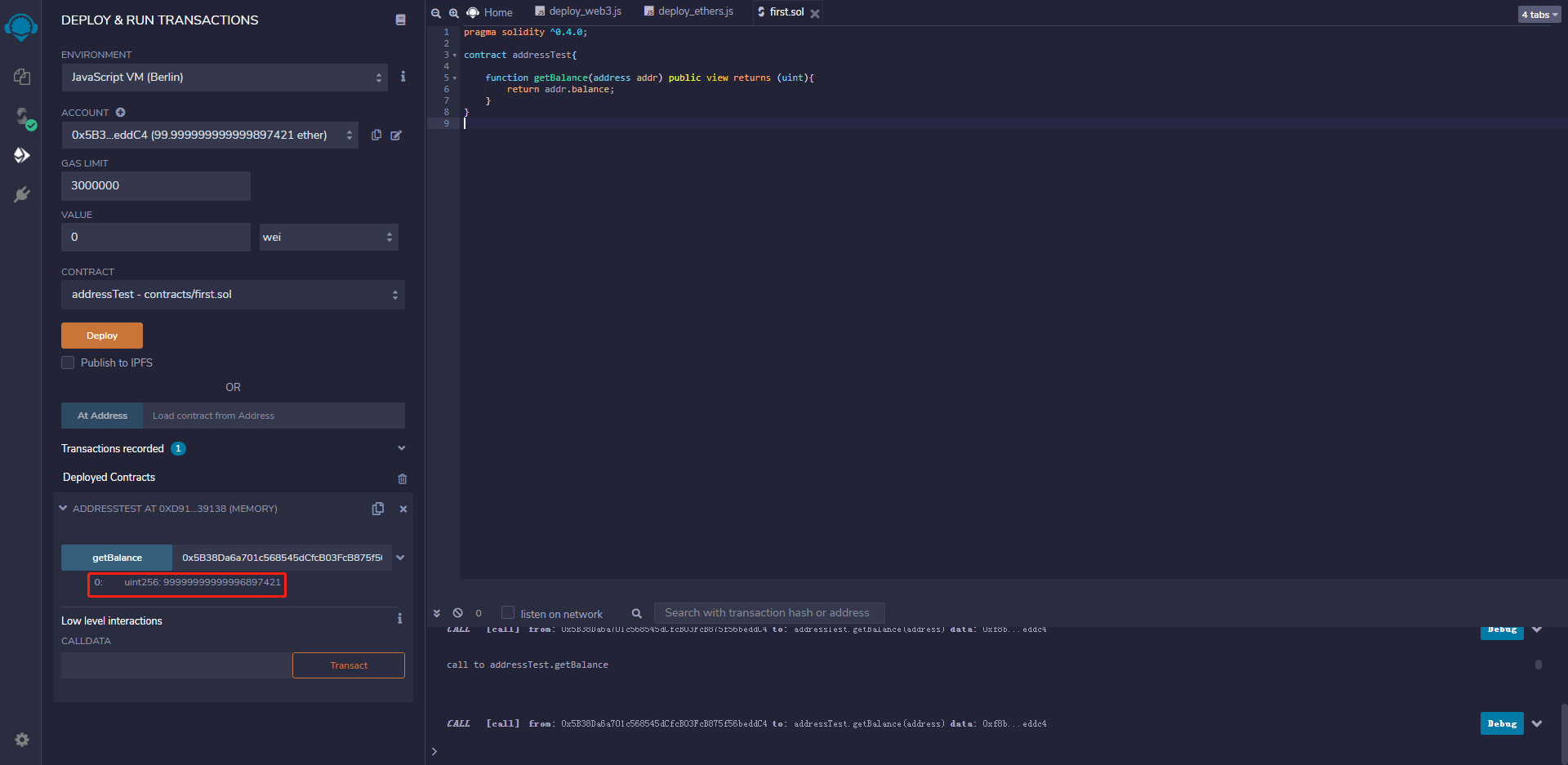Open the Environment dropdown JavaScript VM (Berlin)
The image size is (1568, 765).
pyautogui.click(x=225, y=78)
